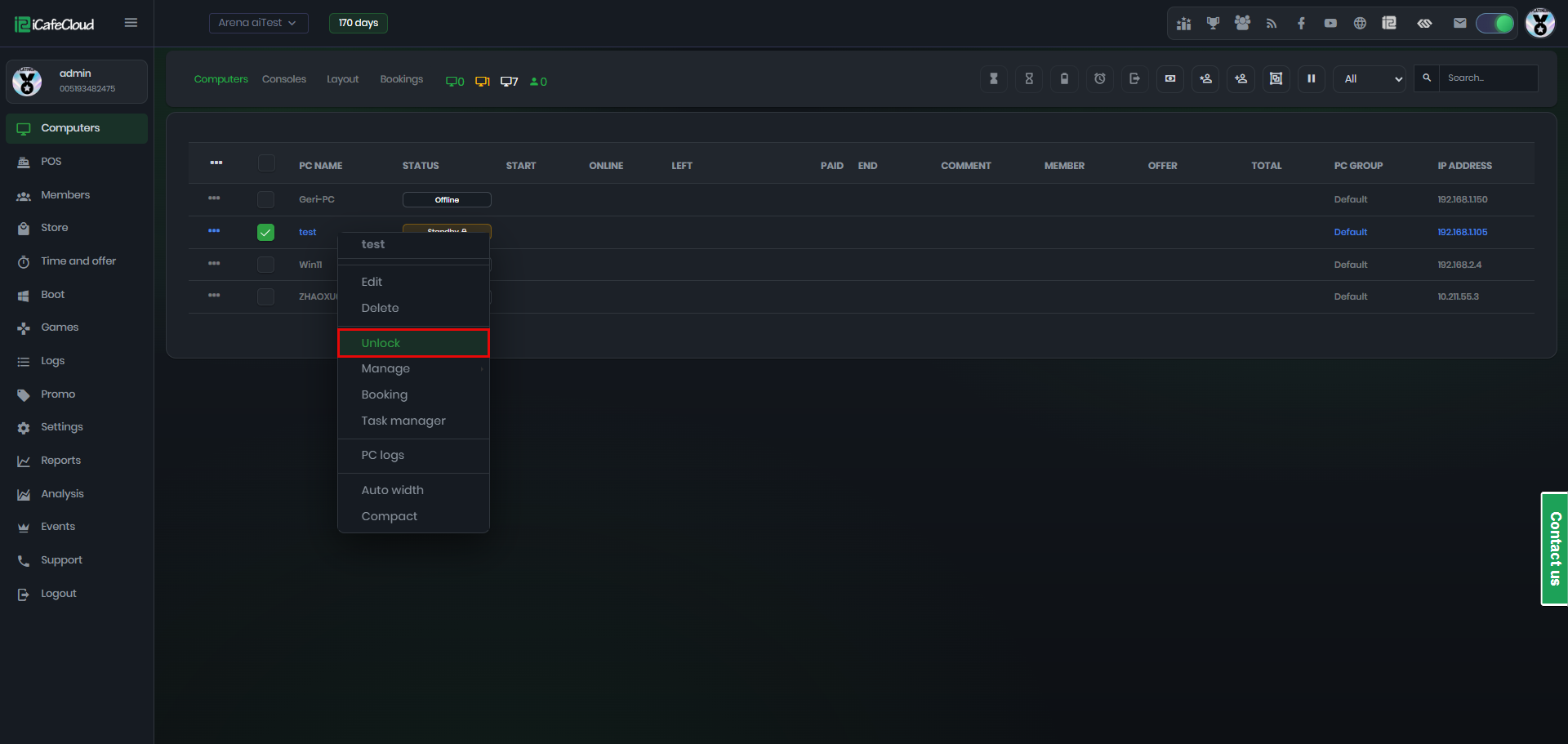Image resolution: width=1568 pixels, height=744 pixels.
Task: Switch the green toggle in top bar
Action: [1494, 24]
